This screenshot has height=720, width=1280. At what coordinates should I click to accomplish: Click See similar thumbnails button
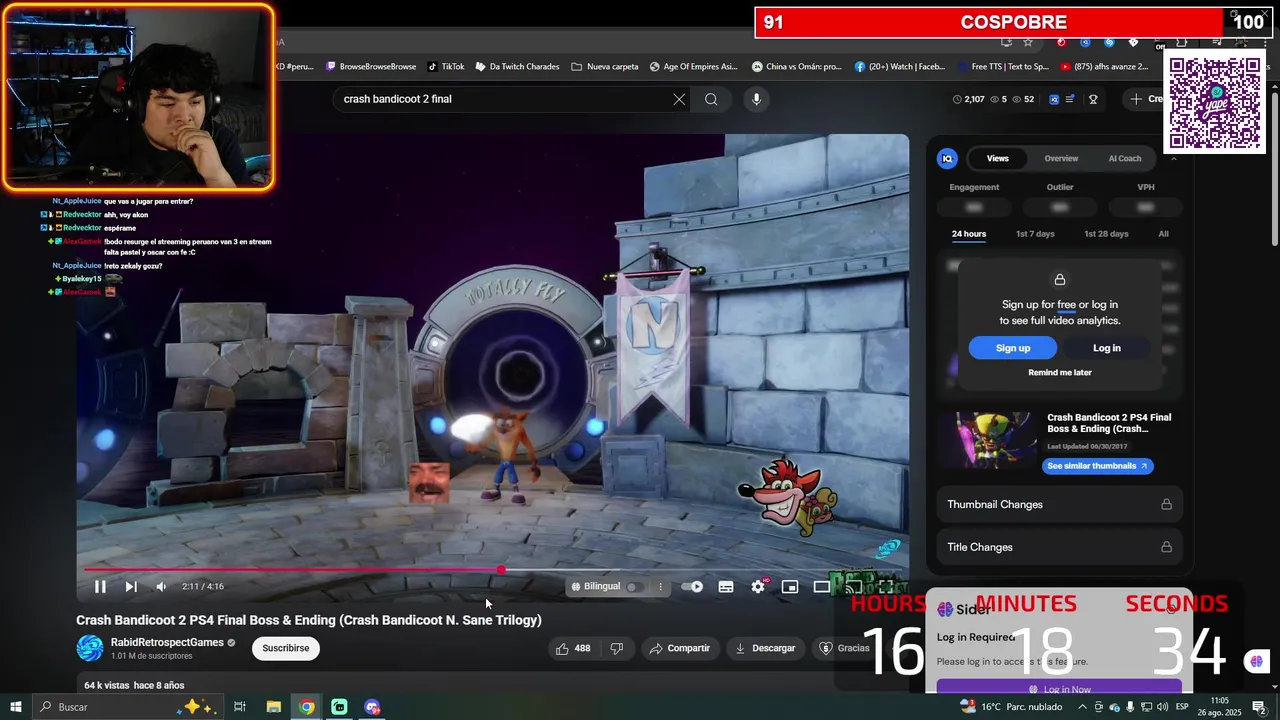(1097, 466)
